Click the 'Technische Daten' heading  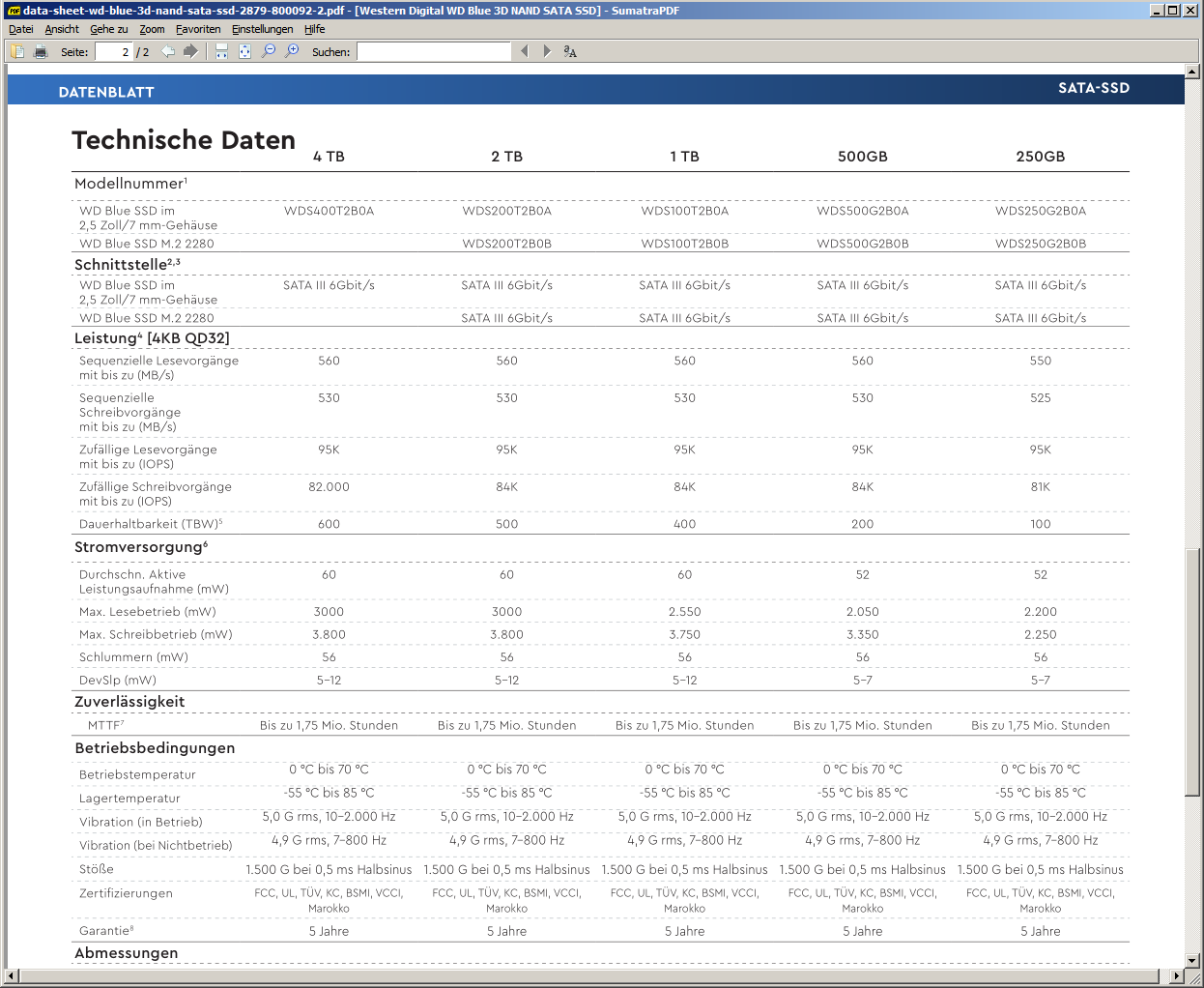(x=184, y=140)
